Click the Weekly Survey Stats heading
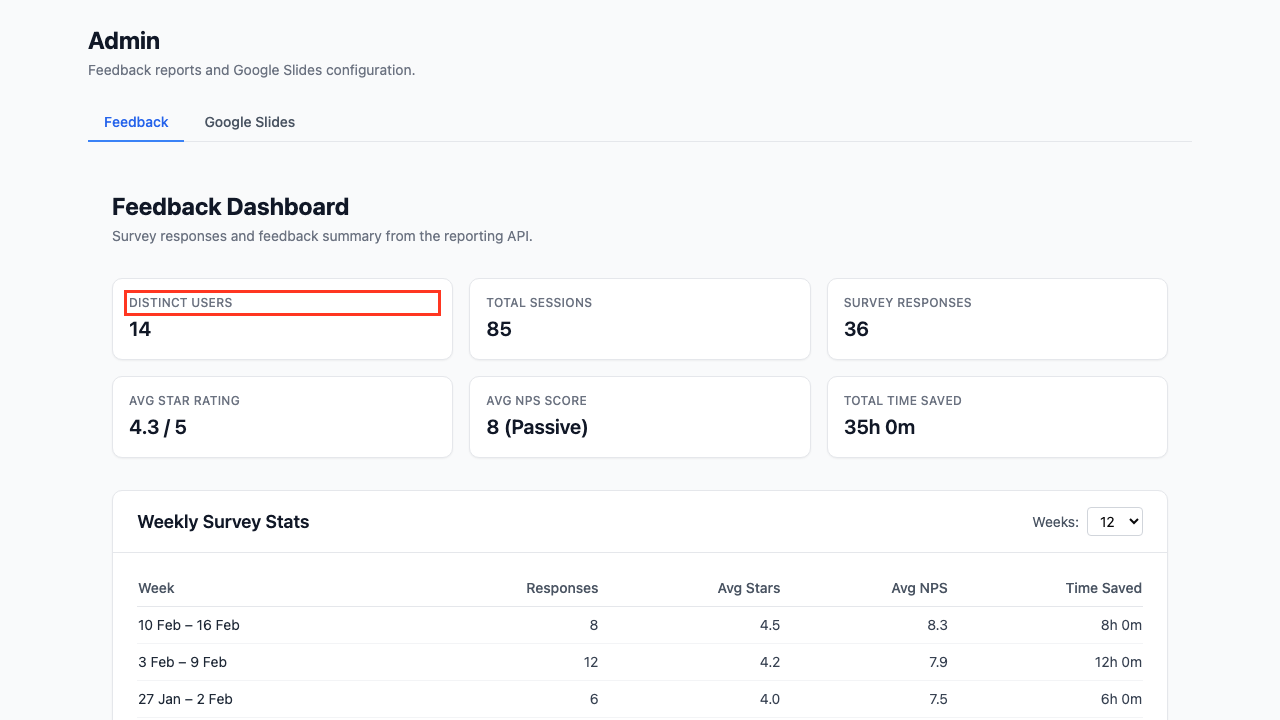1280x720 pixels. (x=223, y=522)
